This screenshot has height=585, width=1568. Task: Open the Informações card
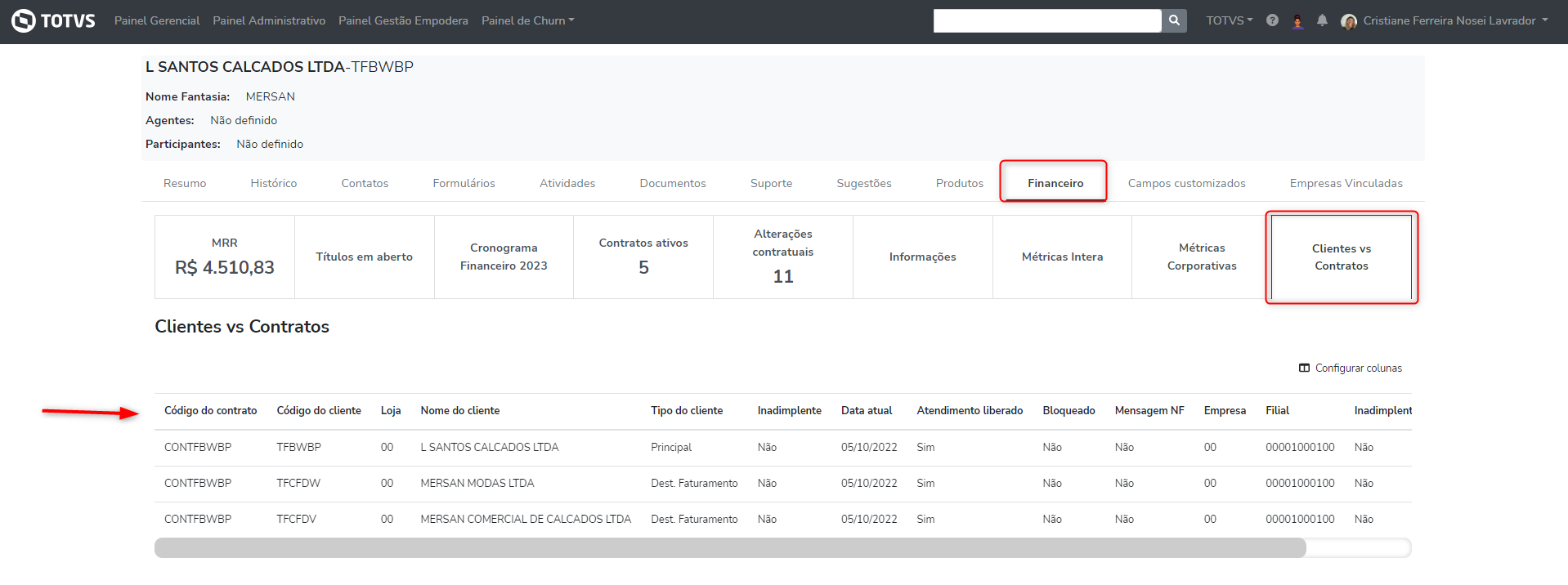tap(923, 257)
